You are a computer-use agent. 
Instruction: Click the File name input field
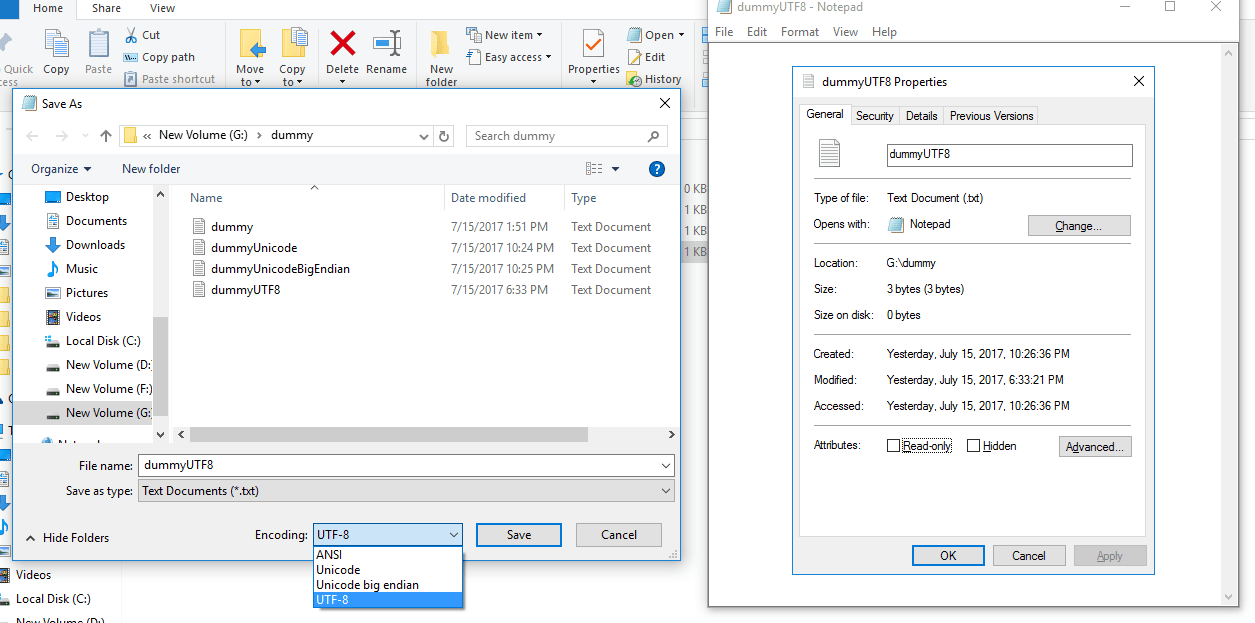click(400, 465)
